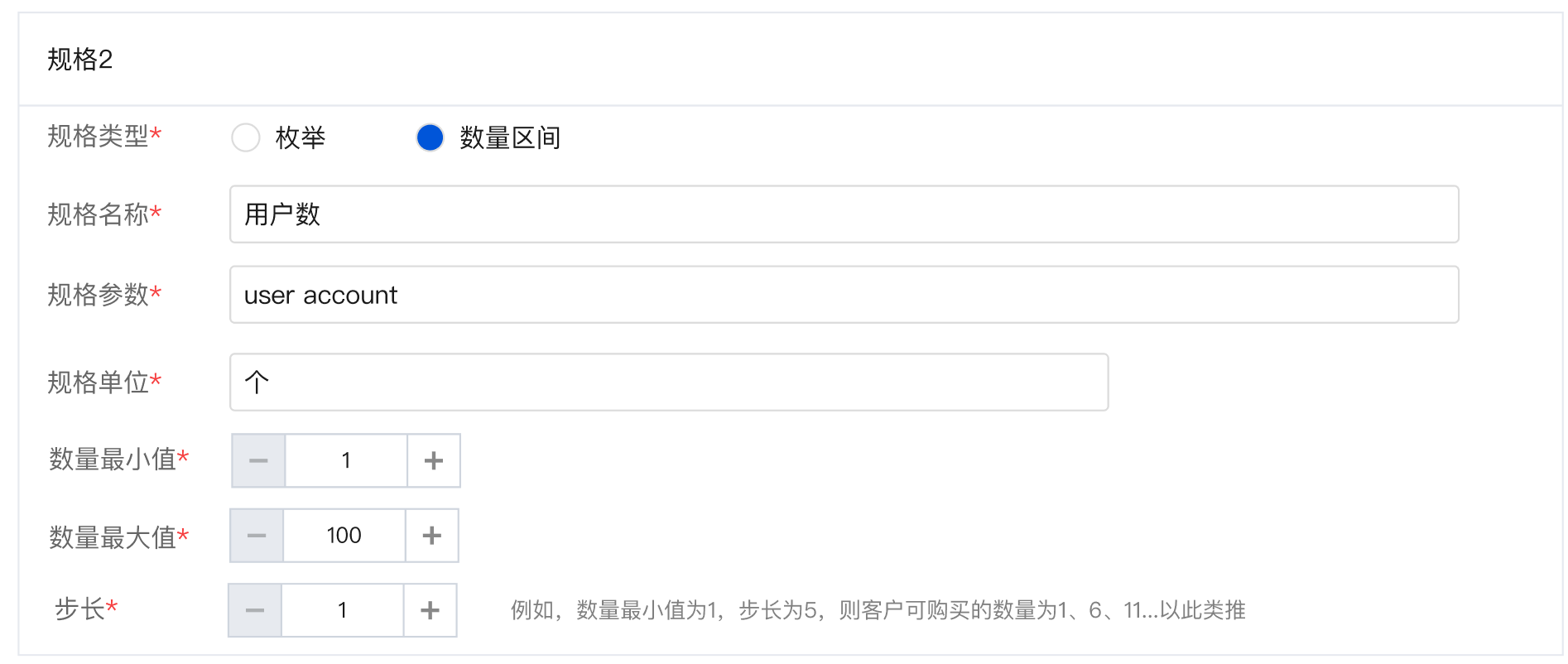Click the 规格参数 field with user account
Image resolution: width=1568 pixels, height=664 pixels.
[x=843, y=295]
